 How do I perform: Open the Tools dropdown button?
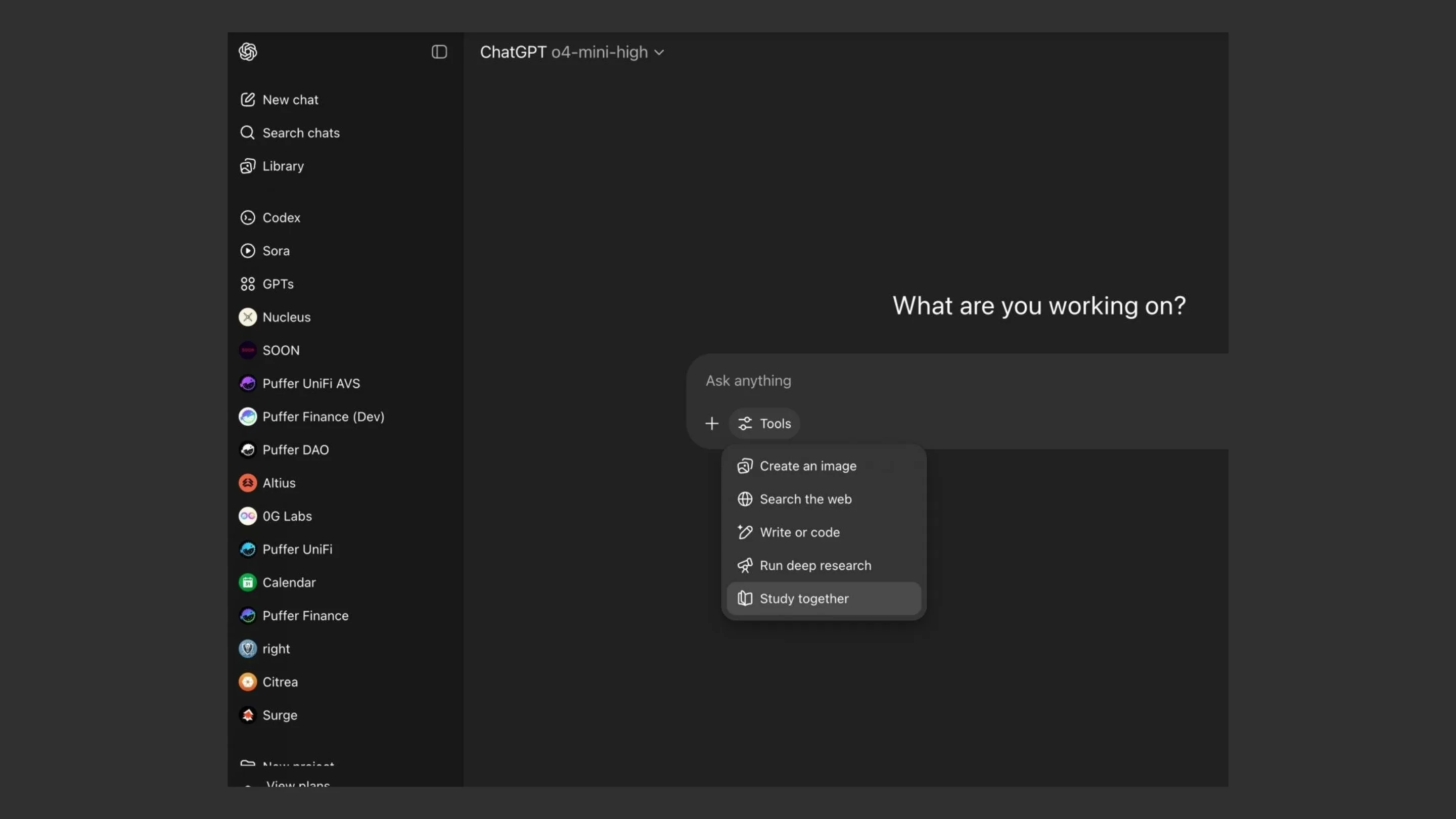coord(763,423)
